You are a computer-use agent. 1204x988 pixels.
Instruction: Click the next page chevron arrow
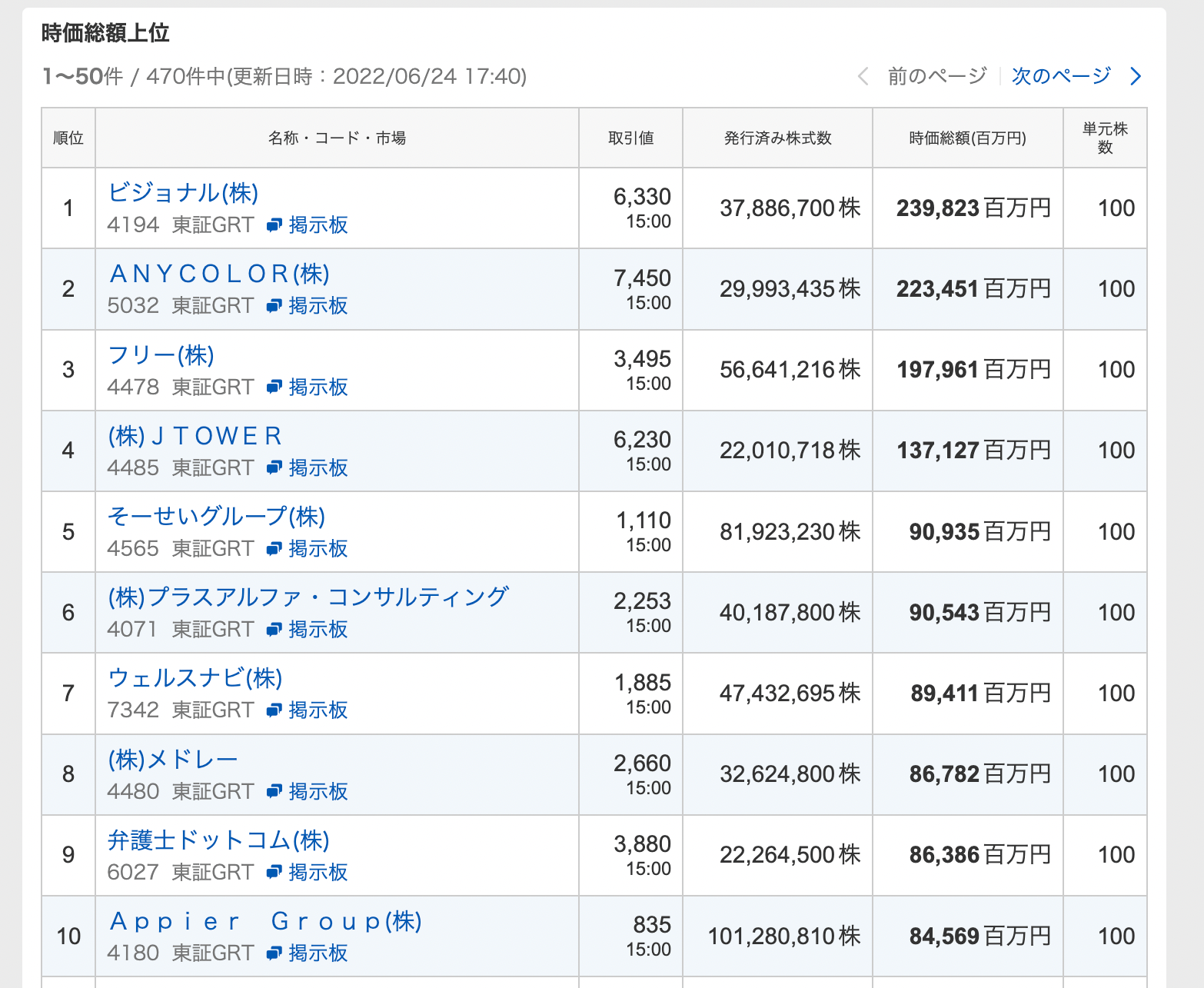[x=1136, y=76]
